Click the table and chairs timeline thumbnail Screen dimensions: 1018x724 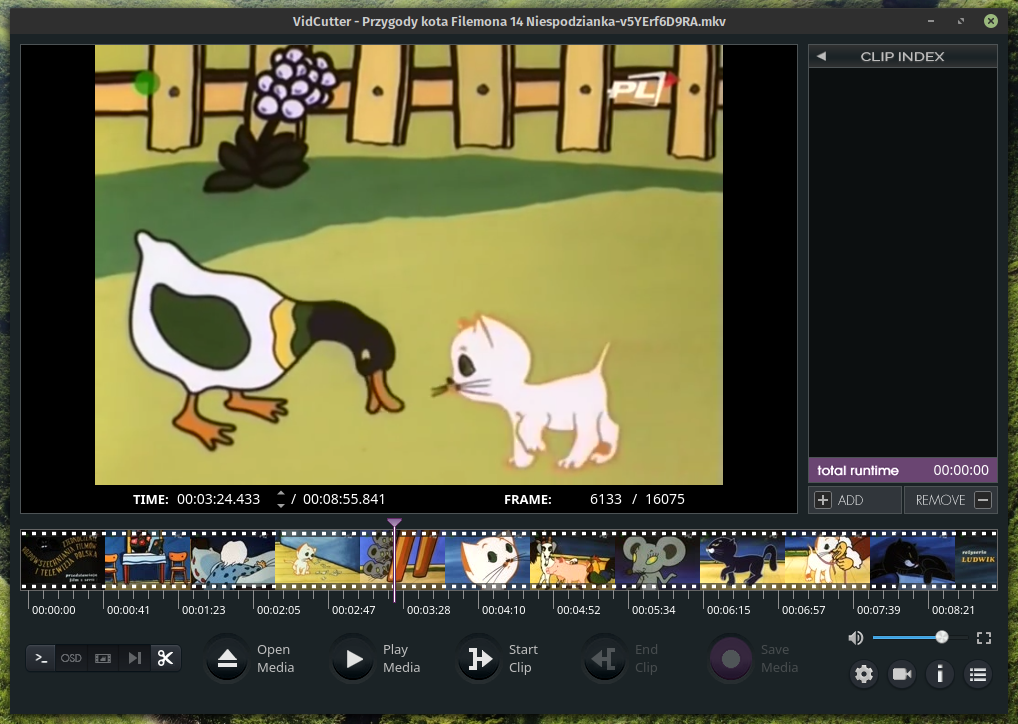pos(148,560)
